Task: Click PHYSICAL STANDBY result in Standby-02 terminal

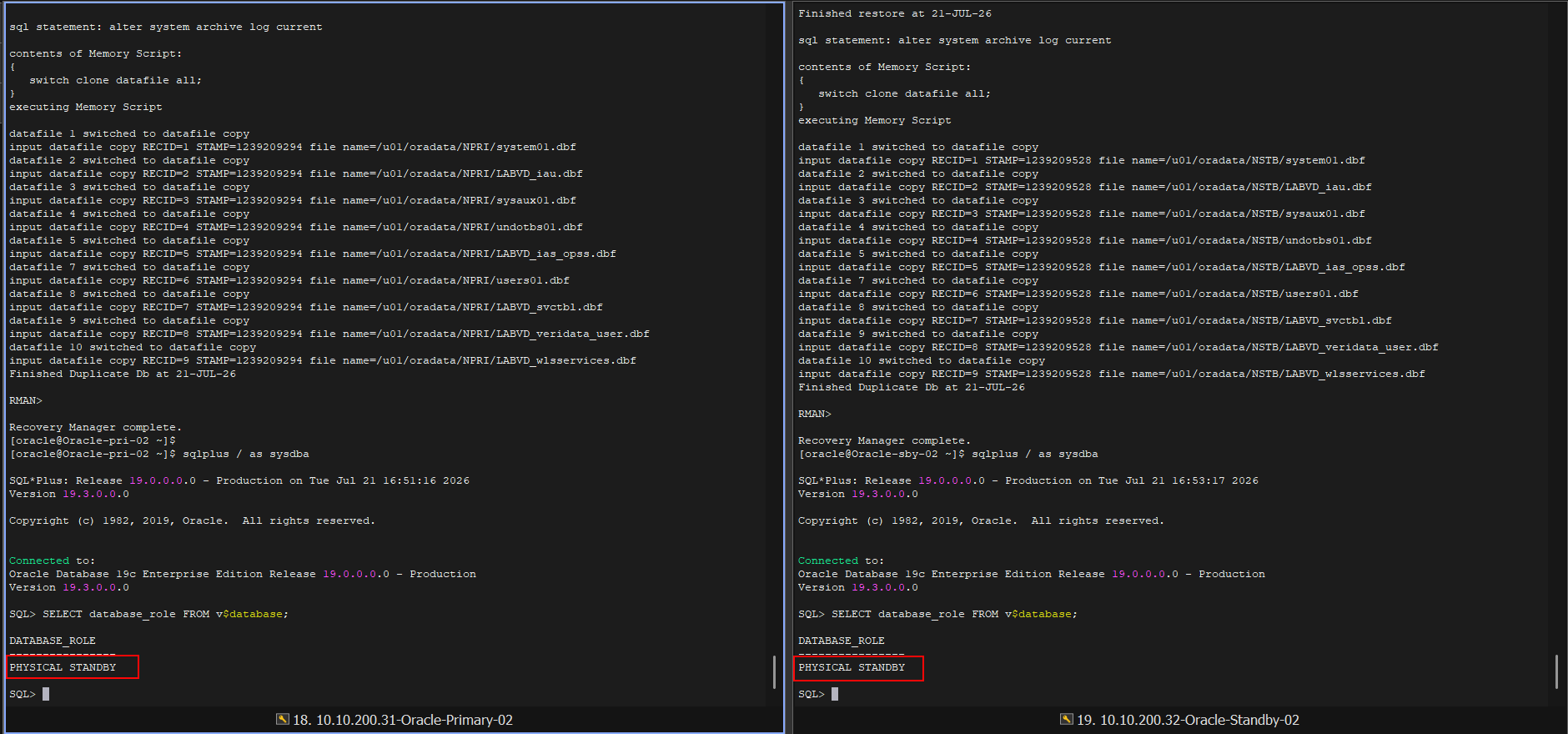Action: click(x=852, y=667)
